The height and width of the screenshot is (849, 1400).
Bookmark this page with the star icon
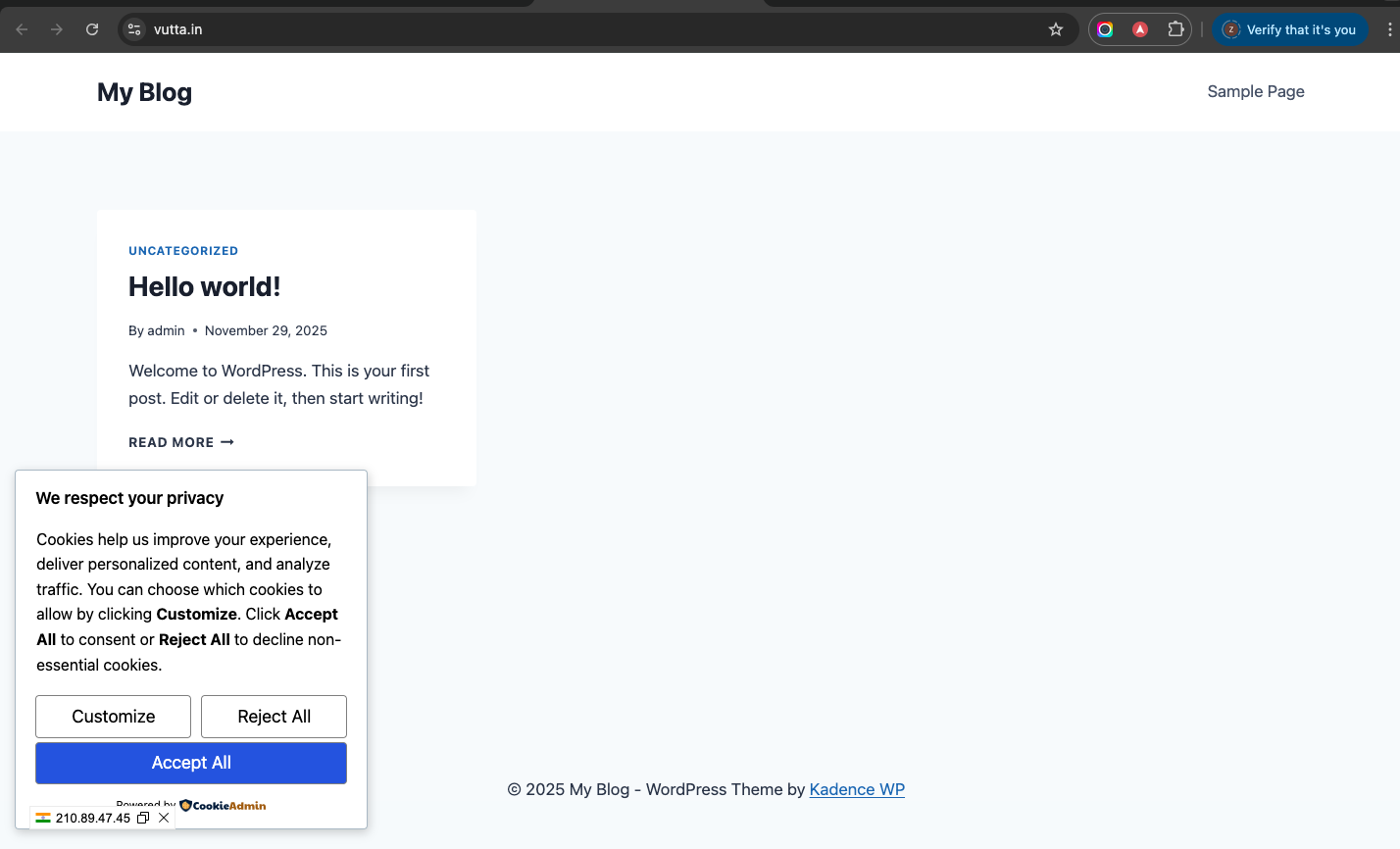click(x=1056, y=29)
